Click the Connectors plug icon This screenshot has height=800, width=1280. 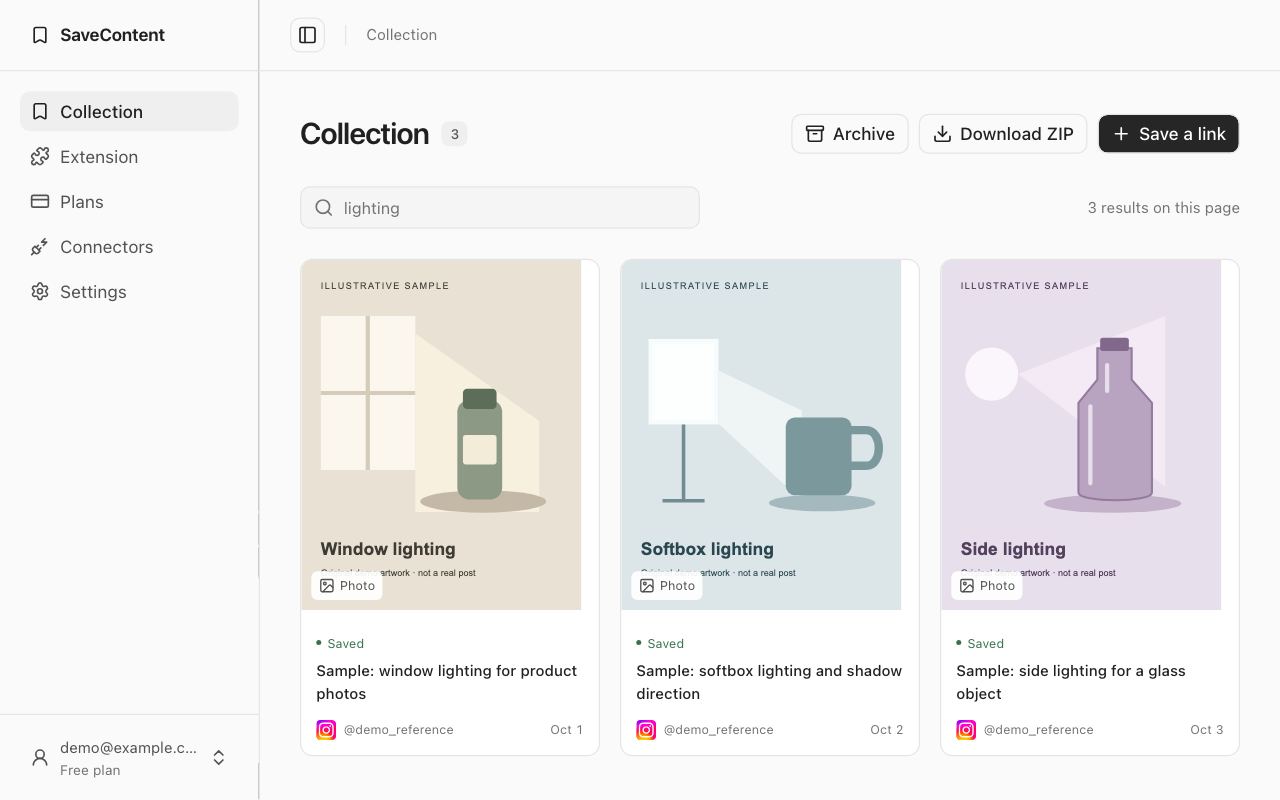click(x=40, y=246)
